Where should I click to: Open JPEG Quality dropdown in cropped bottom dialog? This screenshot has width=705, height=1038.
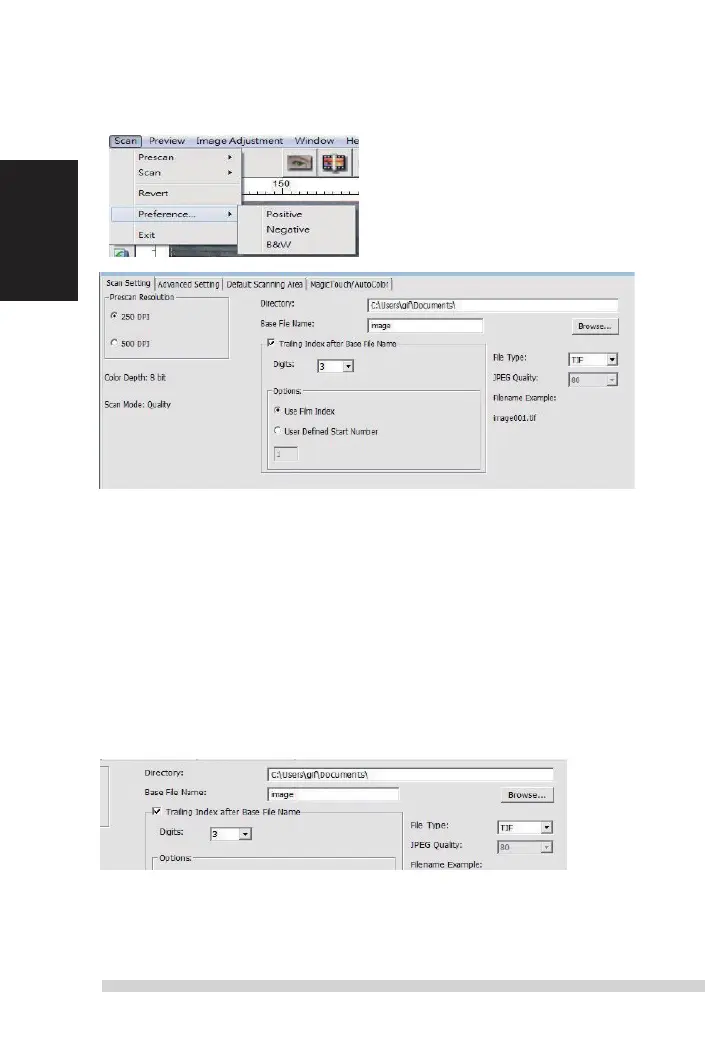[x=547, y=847]
